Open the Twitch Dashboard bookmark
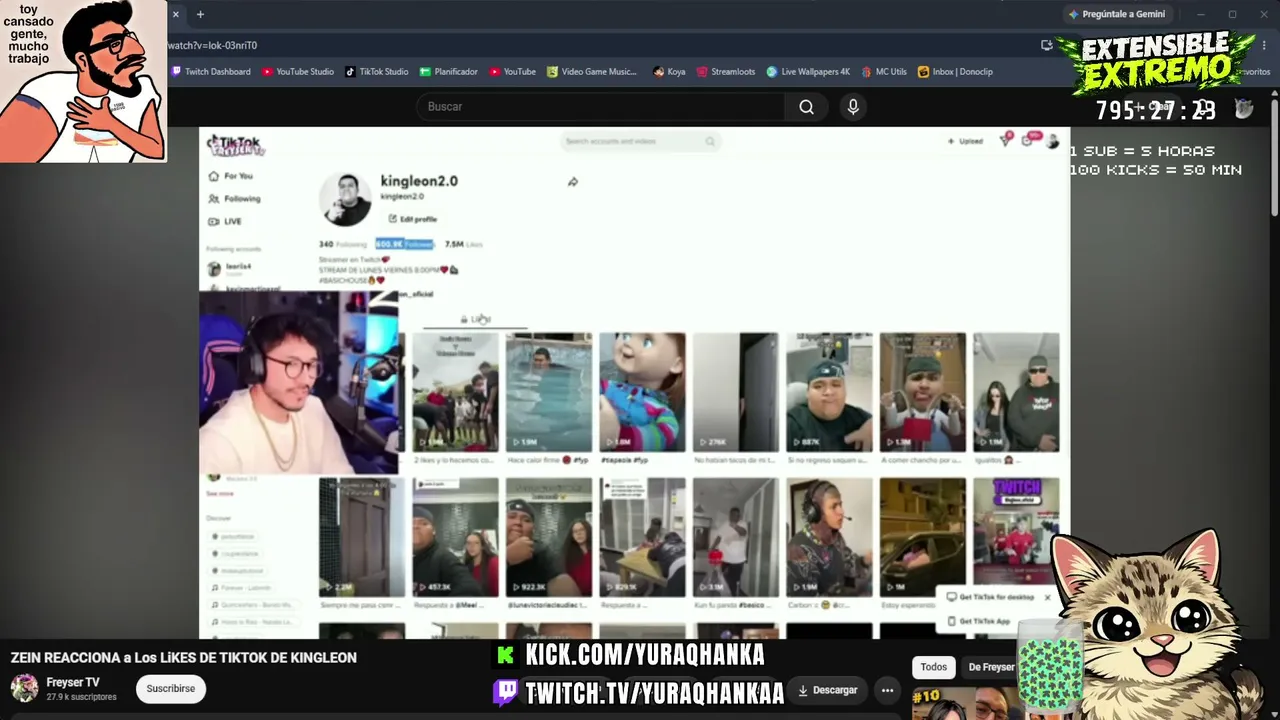This screenshot has height=720, width=1280. coord(211,72)
